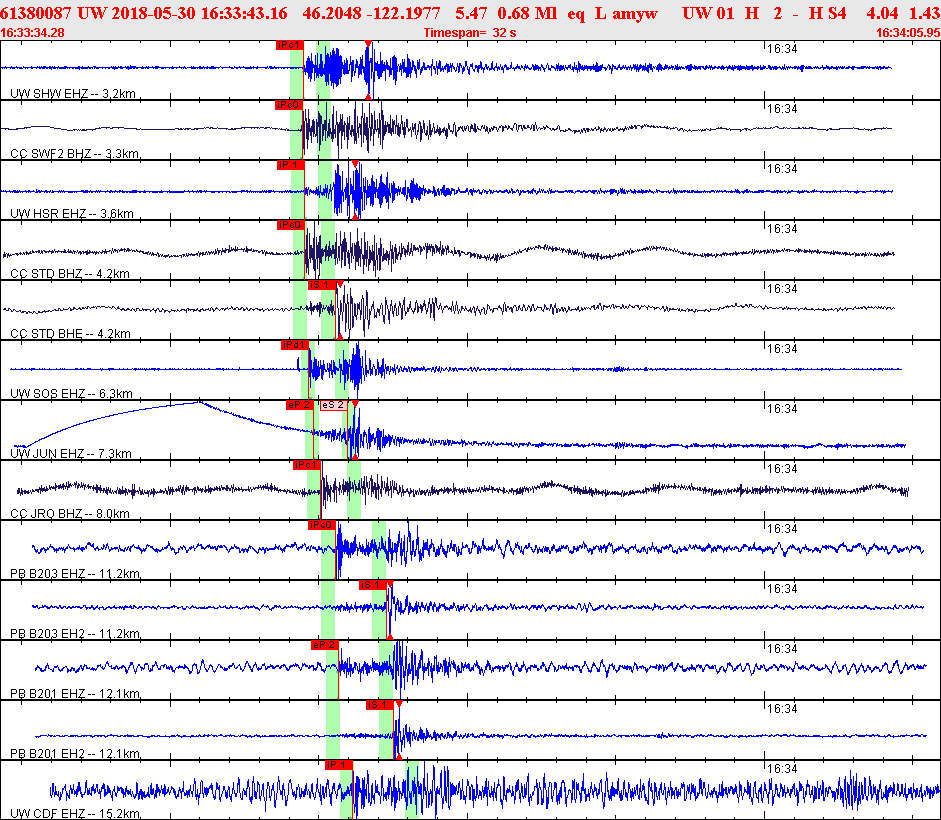Click the iPc0 pick label on STD BHZ
941x820 pixels.
pyautogui.click(x=290, y=225)
